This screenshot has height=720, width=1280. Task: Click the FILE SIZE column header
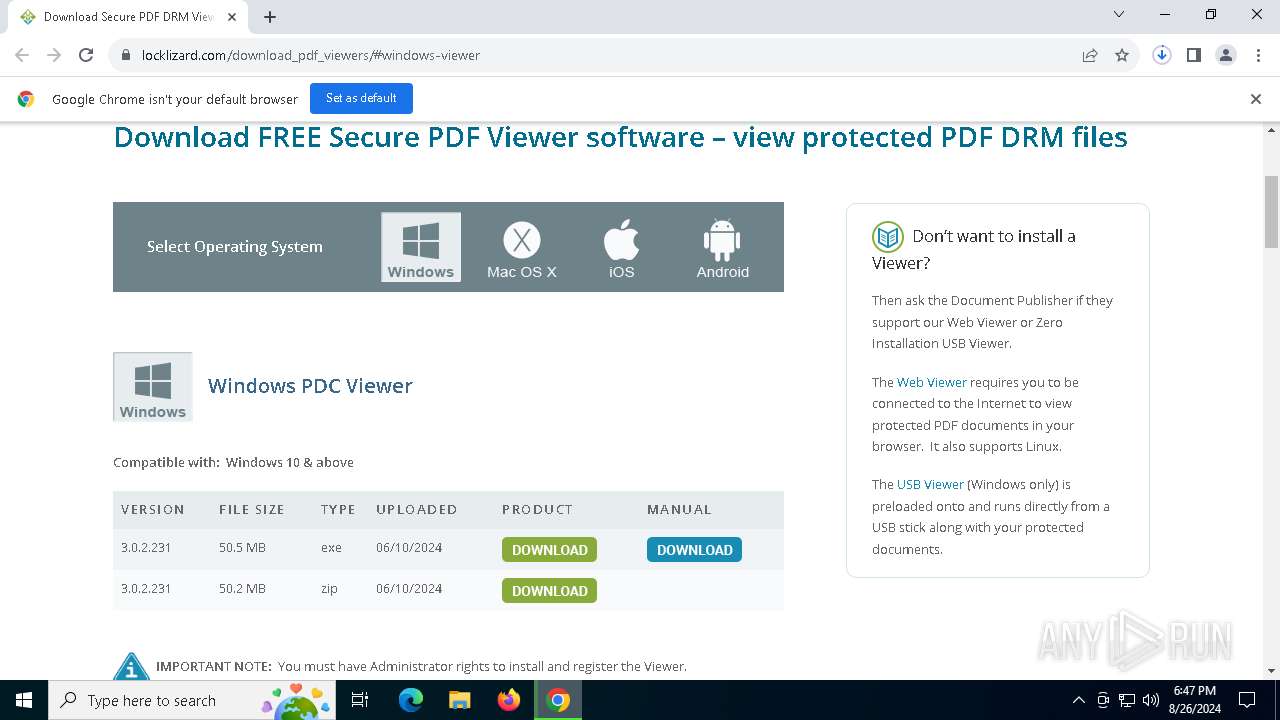(x=252, y=509)
